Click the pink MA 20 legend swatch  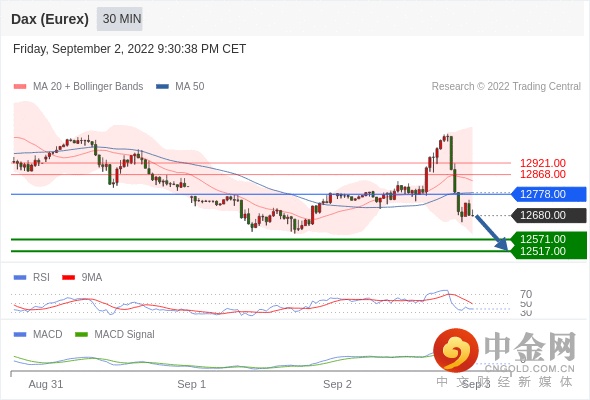click(20, 87)
